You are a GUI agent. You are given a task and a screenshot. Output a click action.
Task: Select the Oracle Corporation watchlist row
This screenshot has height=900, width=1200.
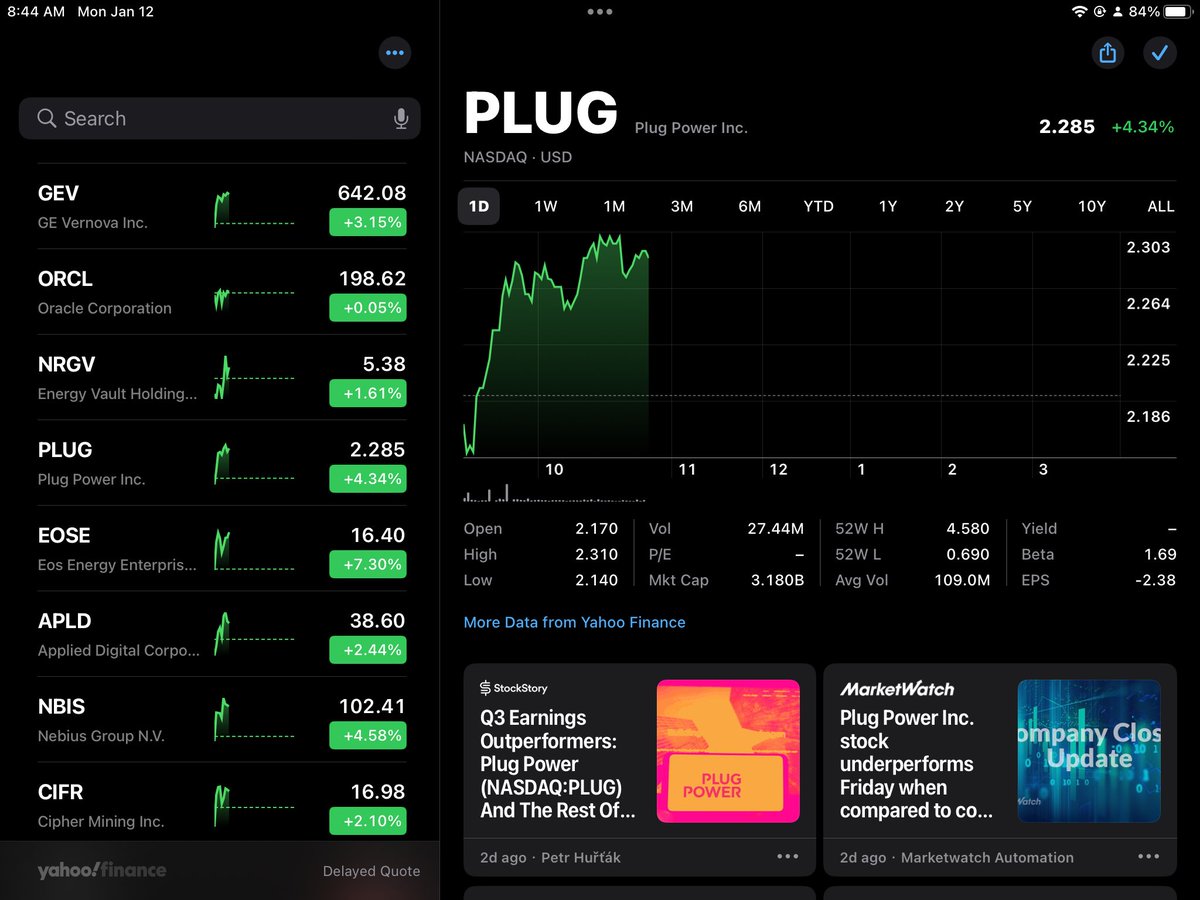[x=222, y=292]
